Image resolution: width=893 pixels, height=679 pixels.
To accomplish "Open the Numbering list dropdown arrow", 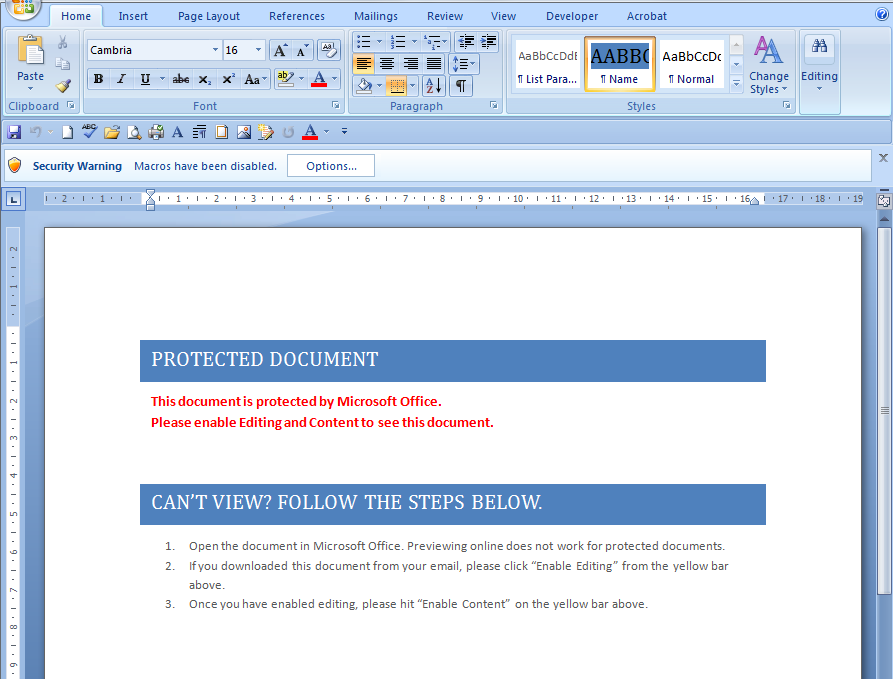I will click(x=414, y=42).
